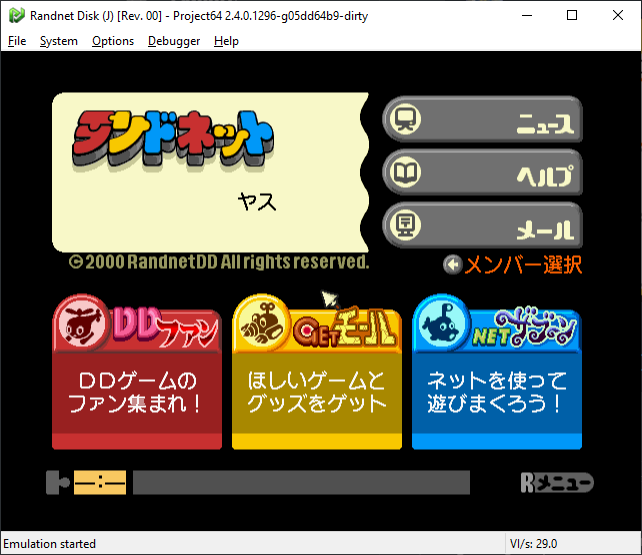Click the gray progress bar at bottom
The image size is (642, 555).
[301, 483]
